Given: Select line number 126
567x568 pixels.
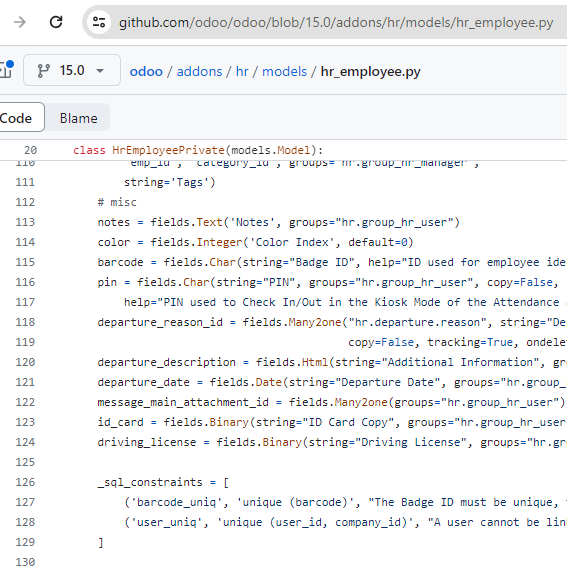Looking at the screenshot, I should pyautogui.click(x=25, y=482).
